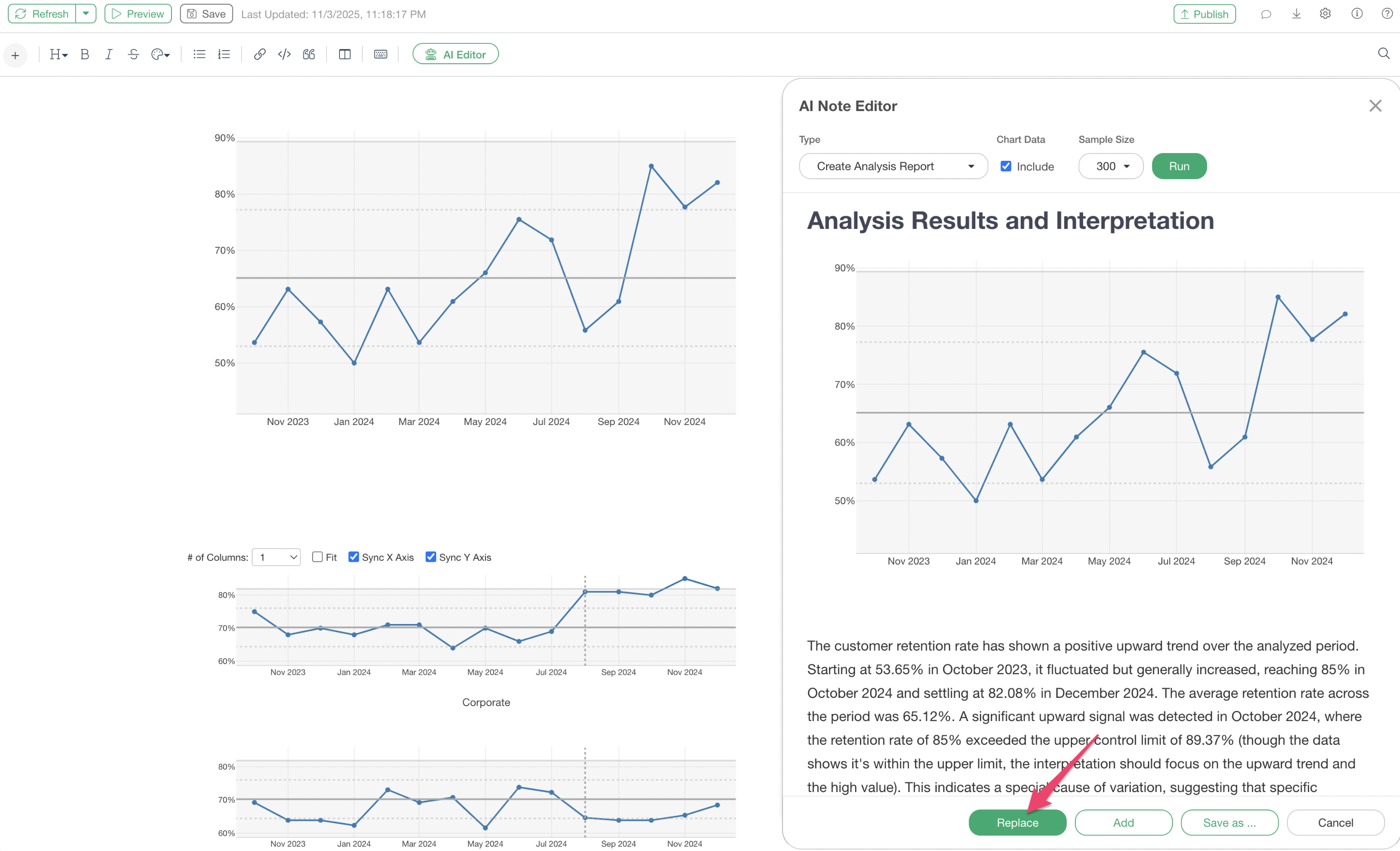Viewport: 1400px width, 851px height.
Task: Apply italic text formatting
Action: (109, 55)
